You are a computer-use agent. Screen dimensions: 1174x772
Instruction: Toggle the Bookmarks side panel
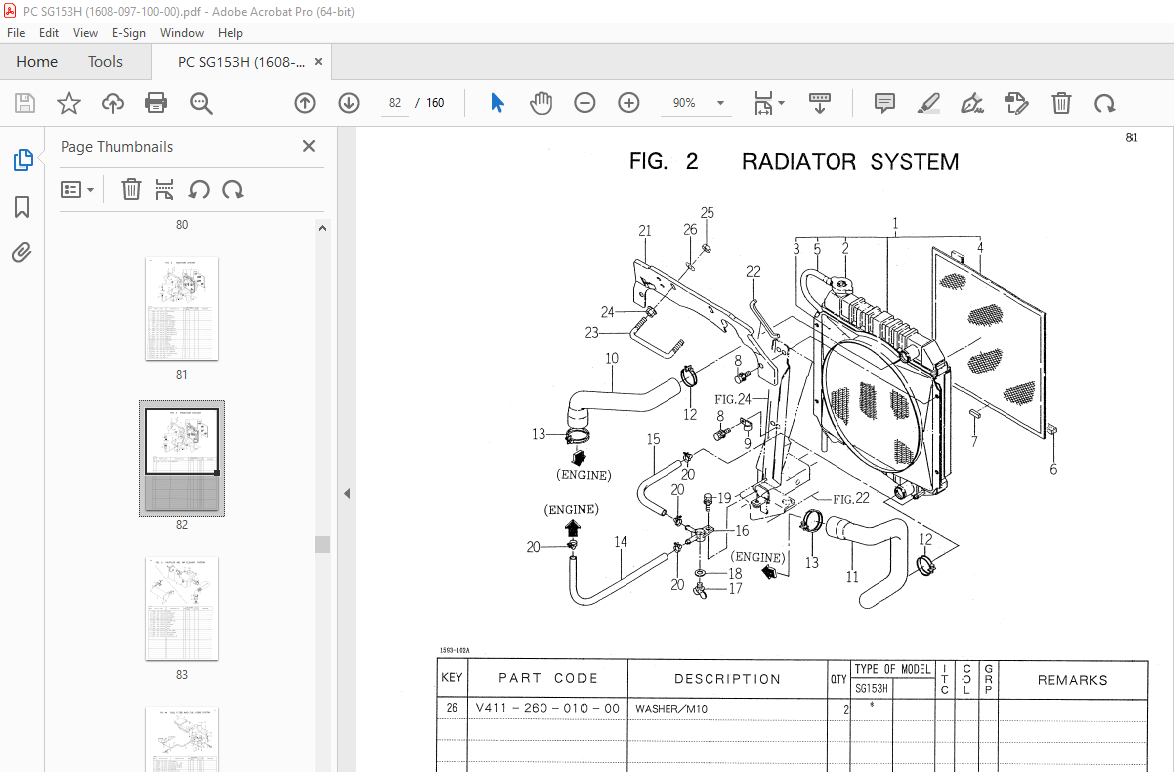tap(22, 207)
